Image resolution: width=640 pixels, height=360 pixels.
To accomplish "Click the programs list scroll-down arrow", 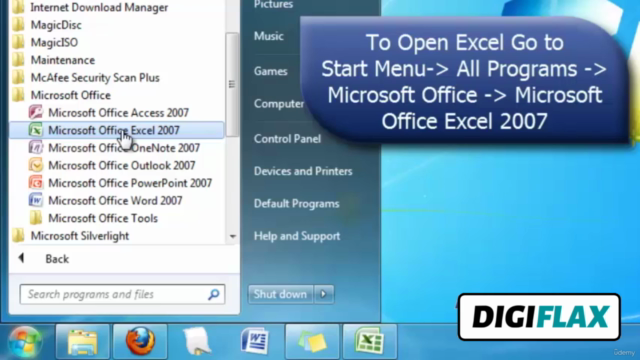I will click(x=233, y=236).
